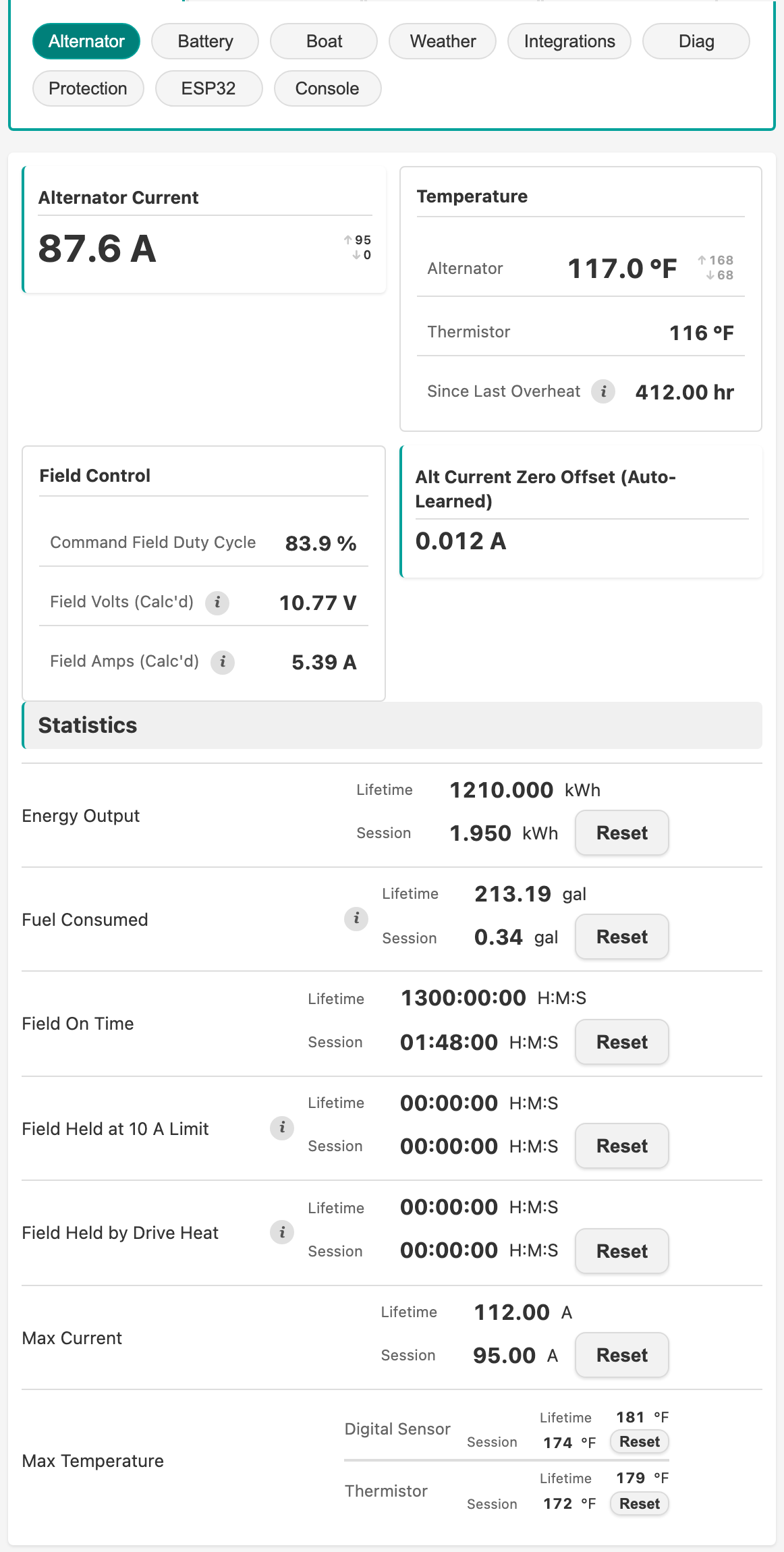Select the ESP32 tab

(208, 88)
